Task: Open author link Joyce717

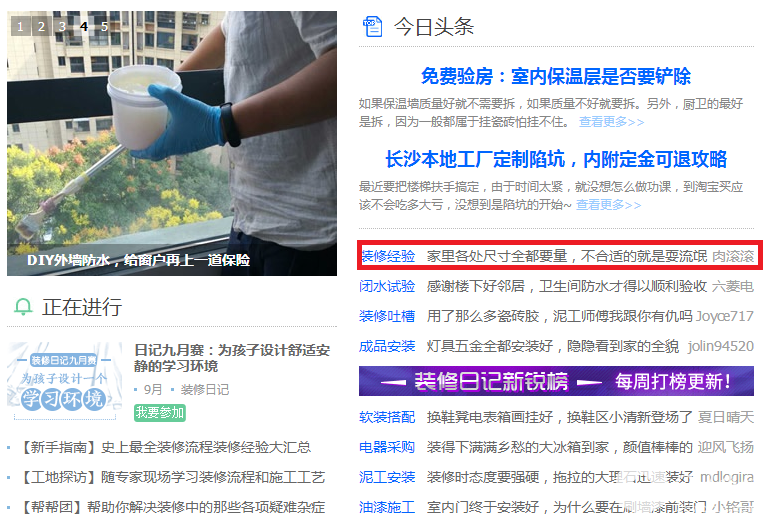Action: pyautogui.click(x=724, y=316)
